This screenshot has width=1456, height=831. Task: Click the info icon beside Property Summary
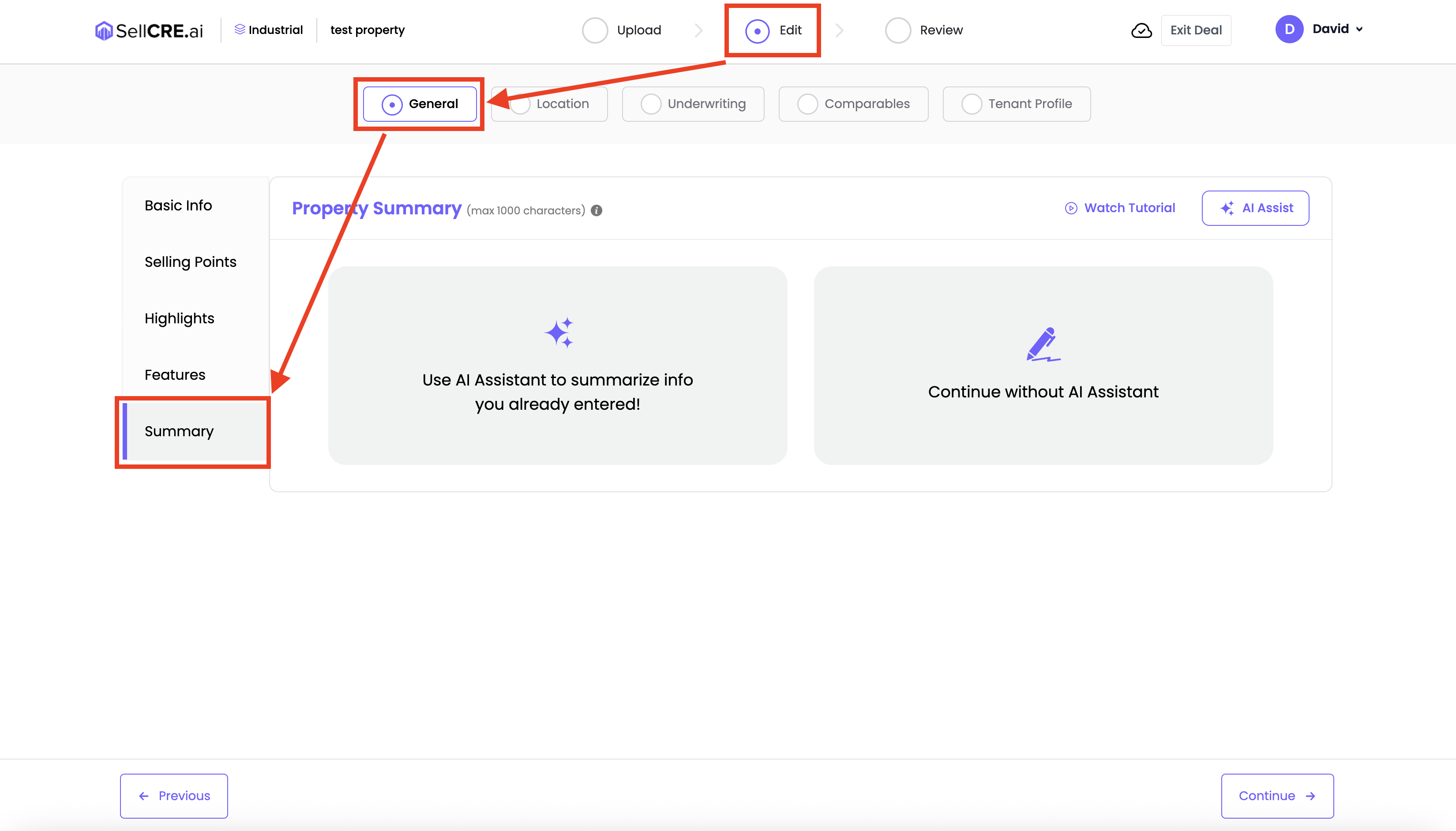(597, 210)
